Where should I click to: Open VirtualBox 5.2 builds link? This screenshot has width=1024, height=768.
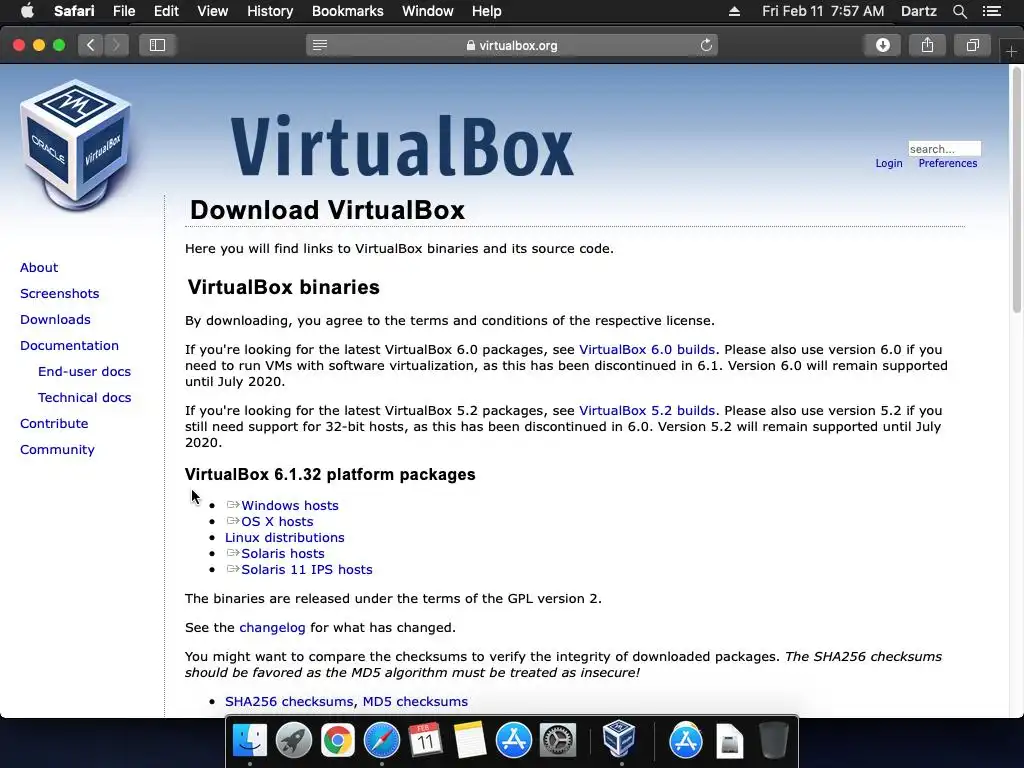[647, 411]
